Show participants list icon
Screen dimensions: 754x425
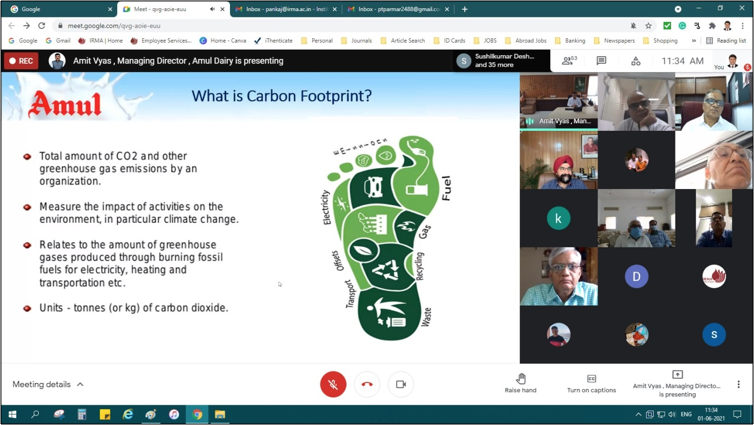coord(569,61)
